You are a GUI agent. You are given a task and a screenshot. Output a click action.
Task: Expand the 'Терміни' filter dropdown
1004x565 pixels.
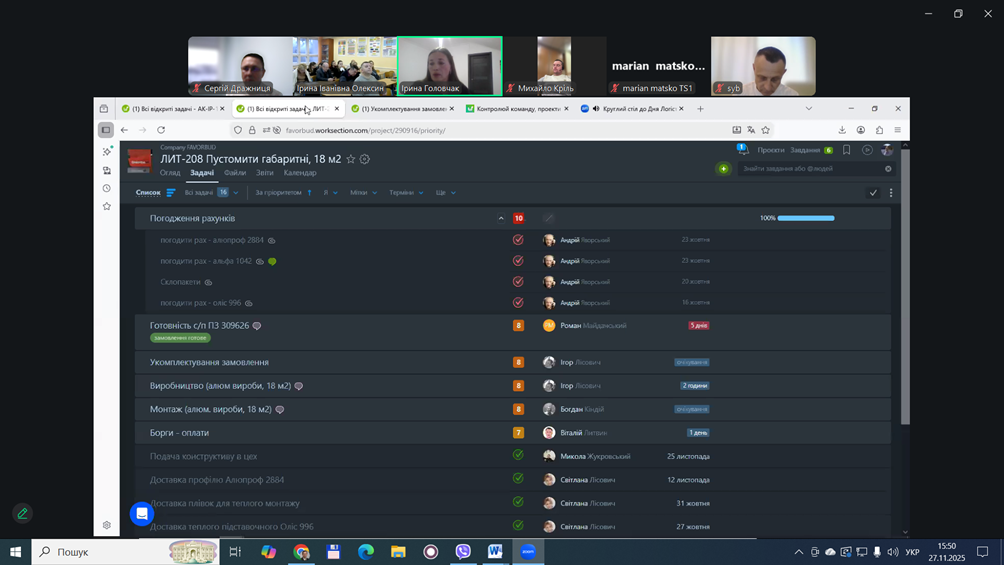(406, 193)
